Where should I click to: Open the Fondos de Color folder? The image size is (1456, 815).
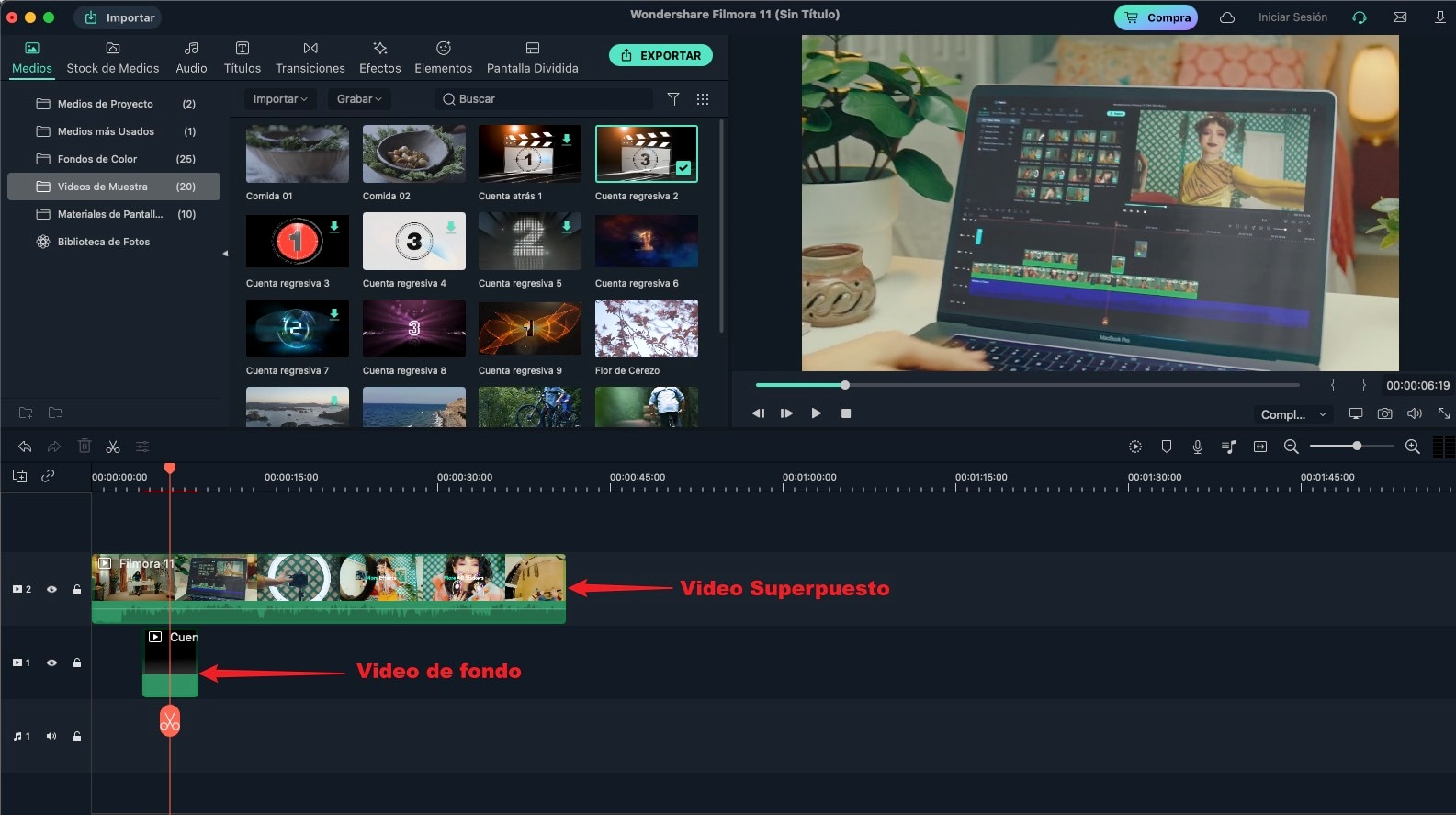114,159
